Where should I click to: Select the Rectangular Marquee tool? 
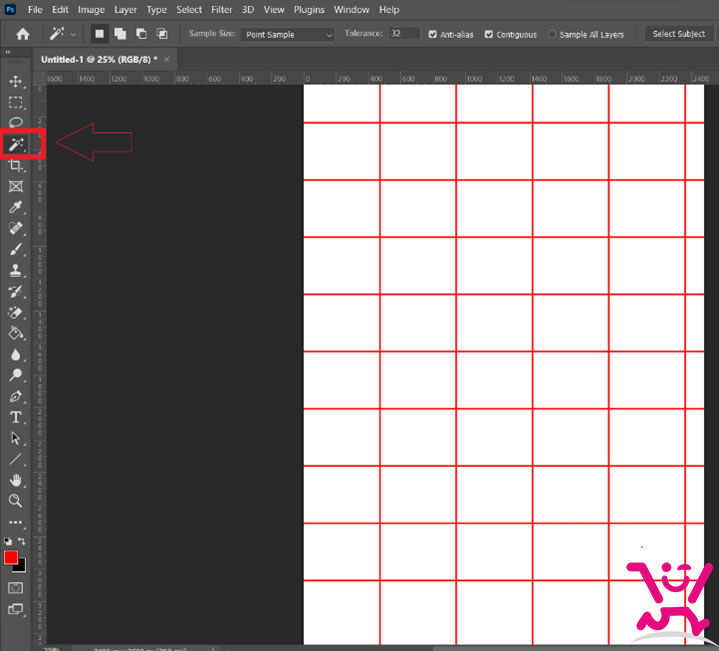[16, 102]
